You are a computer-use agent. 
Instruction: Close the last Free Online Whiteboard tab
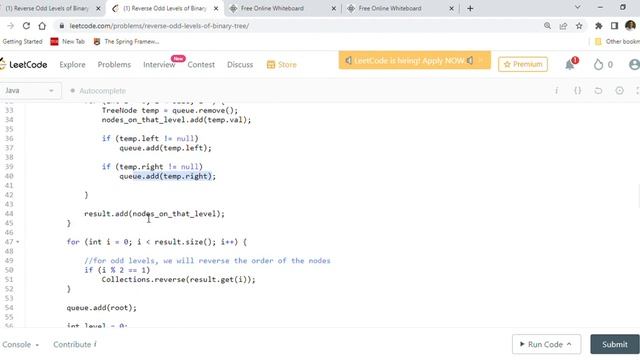tap(451, 8)
